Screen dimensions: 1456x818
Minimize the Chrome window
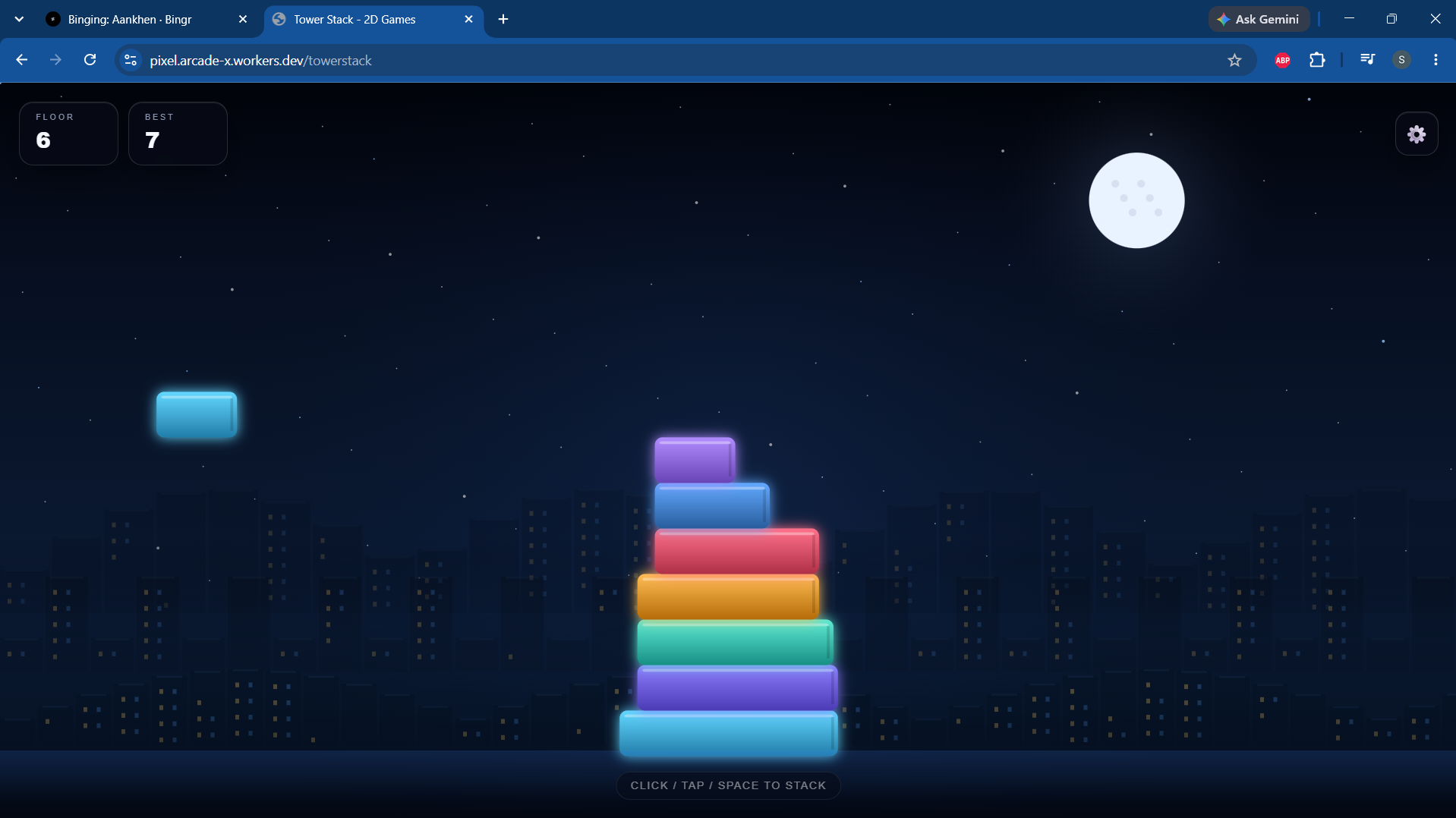(x=1349, y=19)
